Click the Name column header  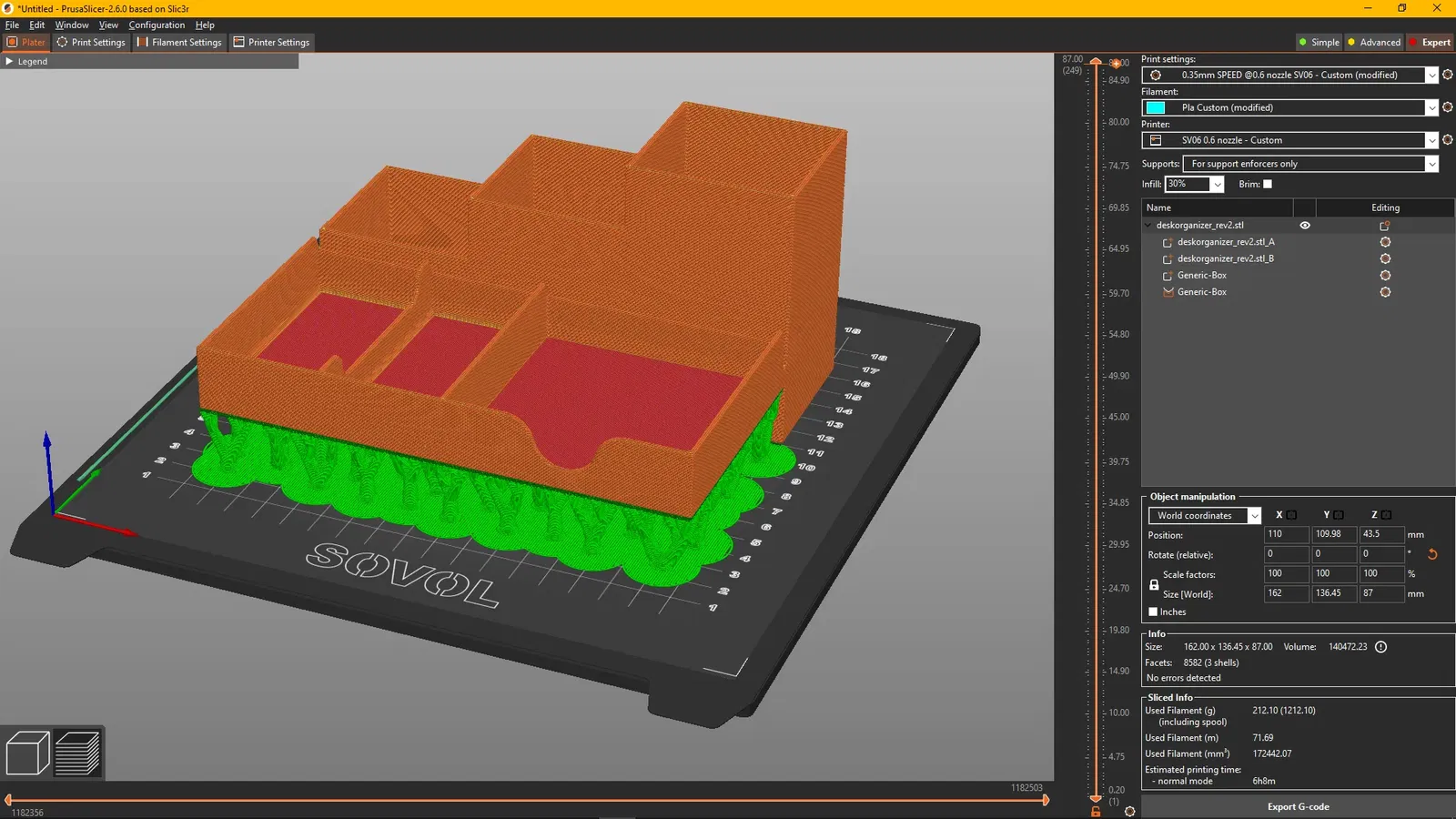[x=1217, y=208]
